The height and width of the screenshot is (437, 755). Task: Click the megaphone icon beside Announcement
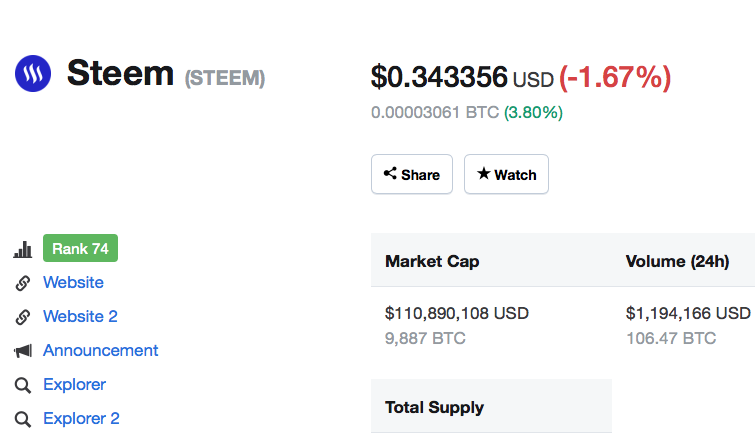pos(23,351)
